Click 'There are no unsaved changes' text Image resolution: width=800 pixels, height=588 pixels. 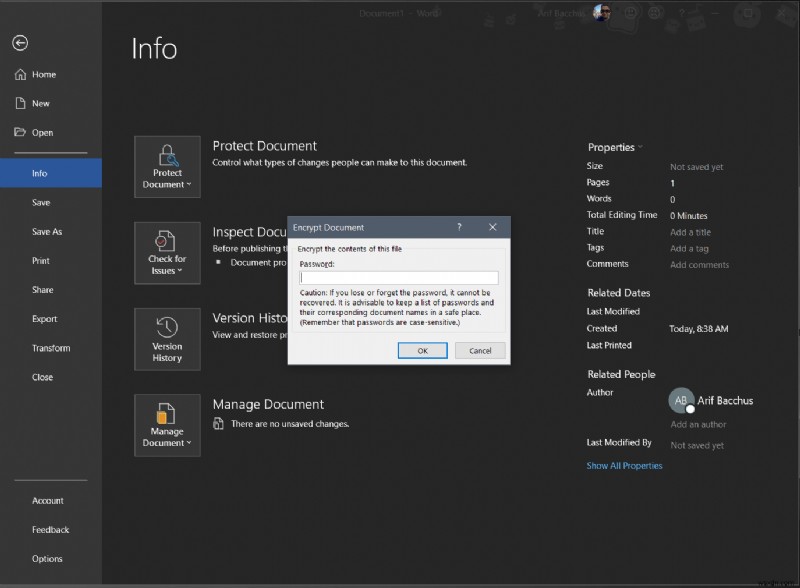(x=290, y=424)
